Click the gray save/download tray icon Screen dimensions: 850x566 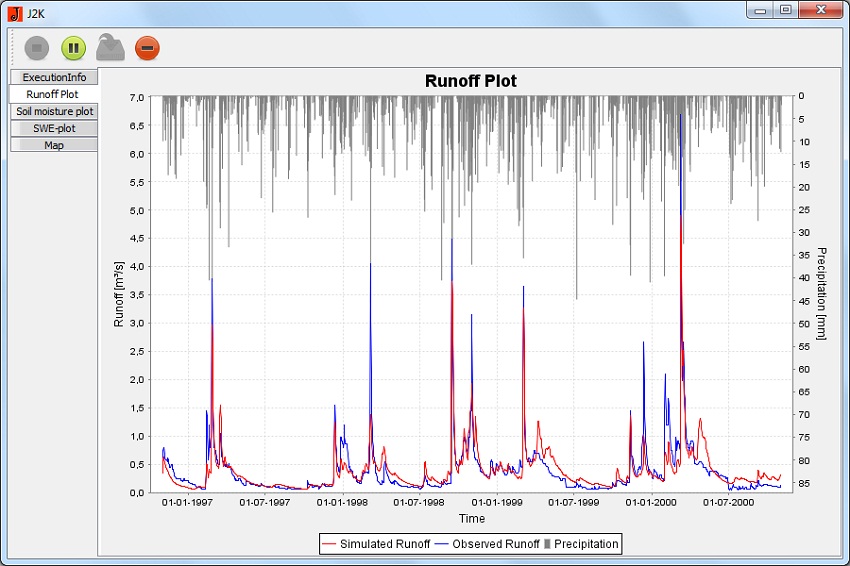click(110, 48)
